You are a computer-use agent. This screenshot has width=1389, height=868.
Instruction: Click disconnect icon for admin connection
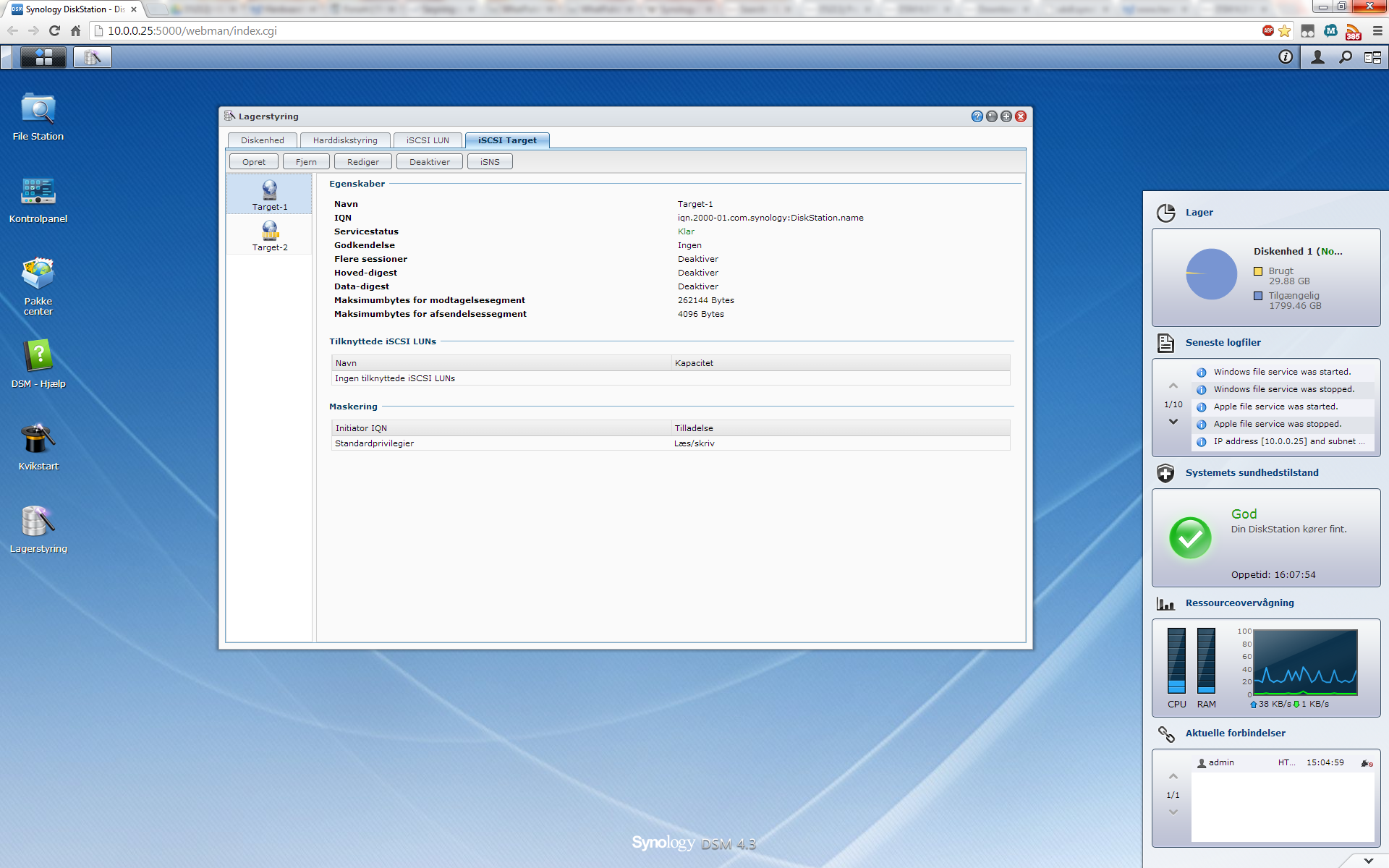pyautogui.click(x=1367, y=763)
